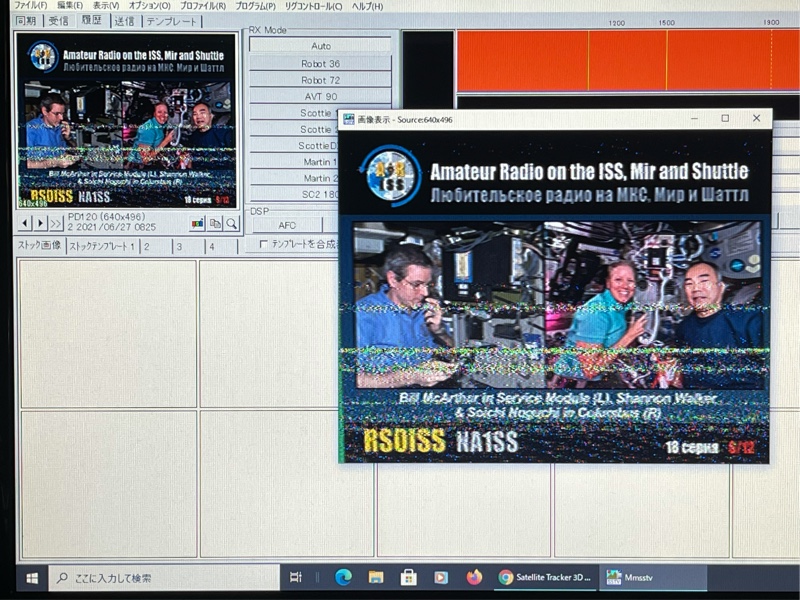Open the Windows Start menu
Viewport: 800px width, 600px height.
(32, 578)
